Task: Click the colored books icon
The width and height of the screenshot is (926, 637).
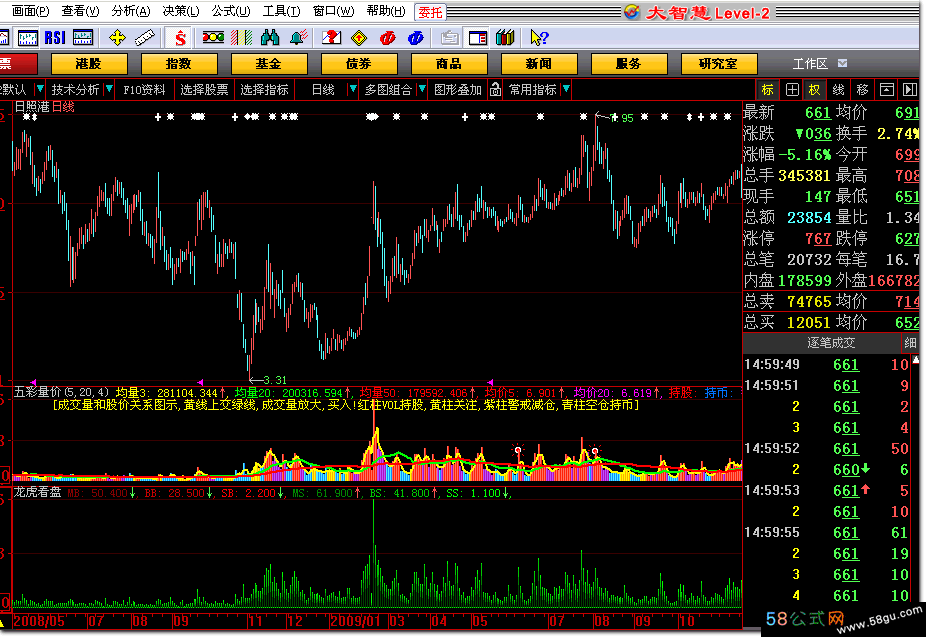Action: pyautogui.click(x=506, y=38)
